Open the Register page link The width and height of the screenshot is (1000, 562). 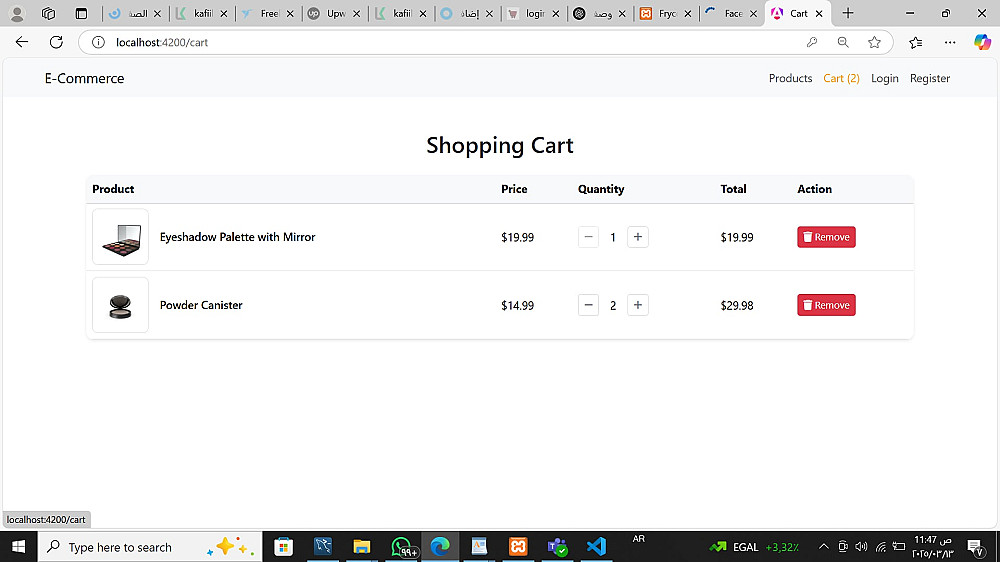click(x=930, y=78)
